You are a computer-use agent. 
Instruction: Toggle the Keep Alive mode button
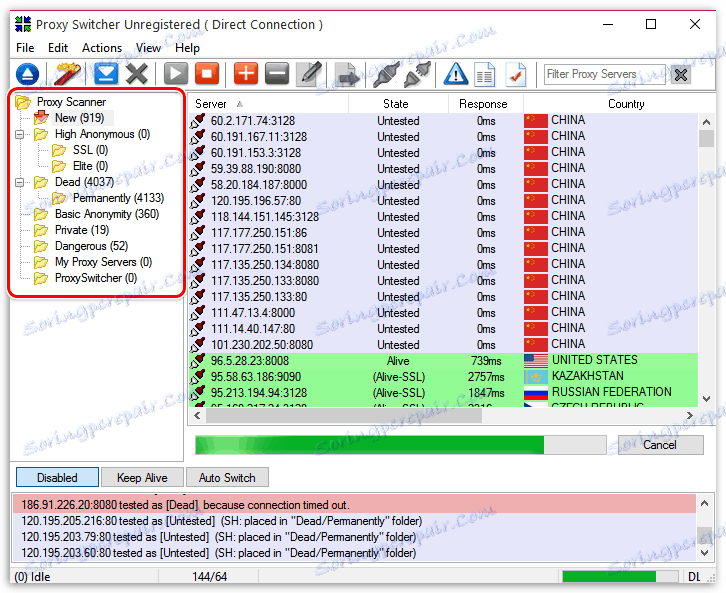click(x=142, y=477)
